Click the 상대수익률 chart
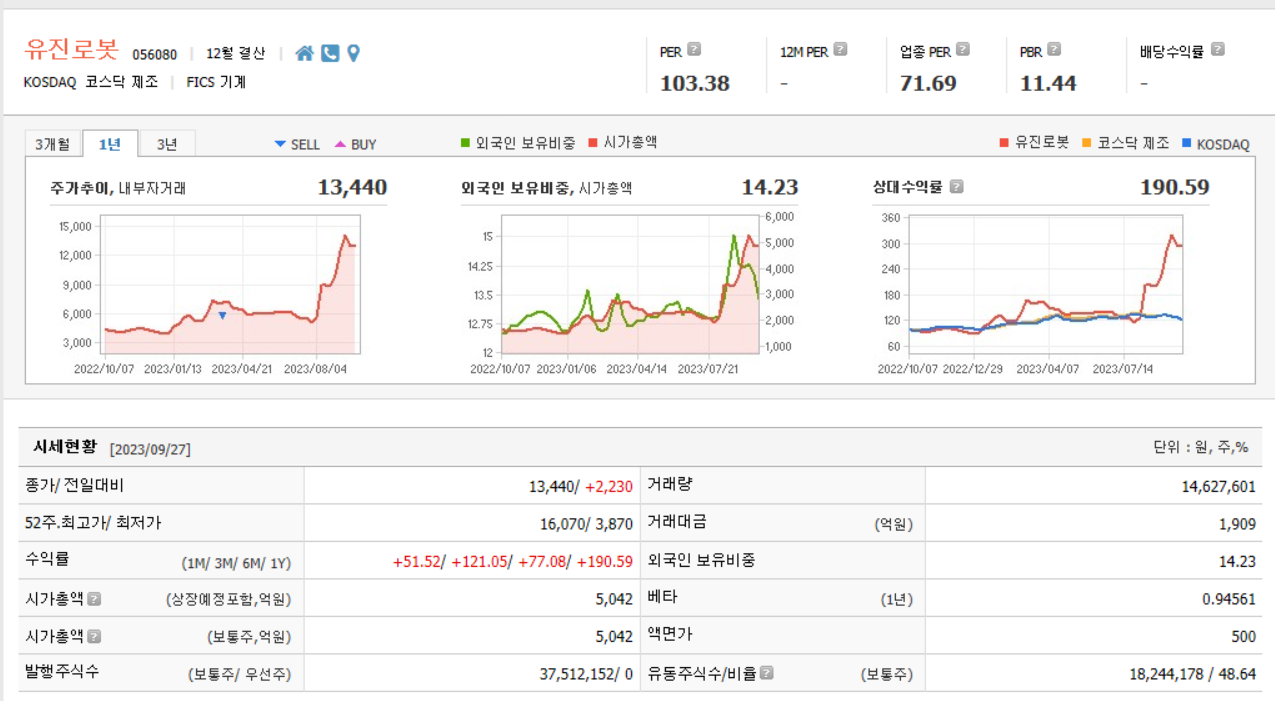The width and height of the screenshot is (1275, 701). click(x=1046, y=285)
